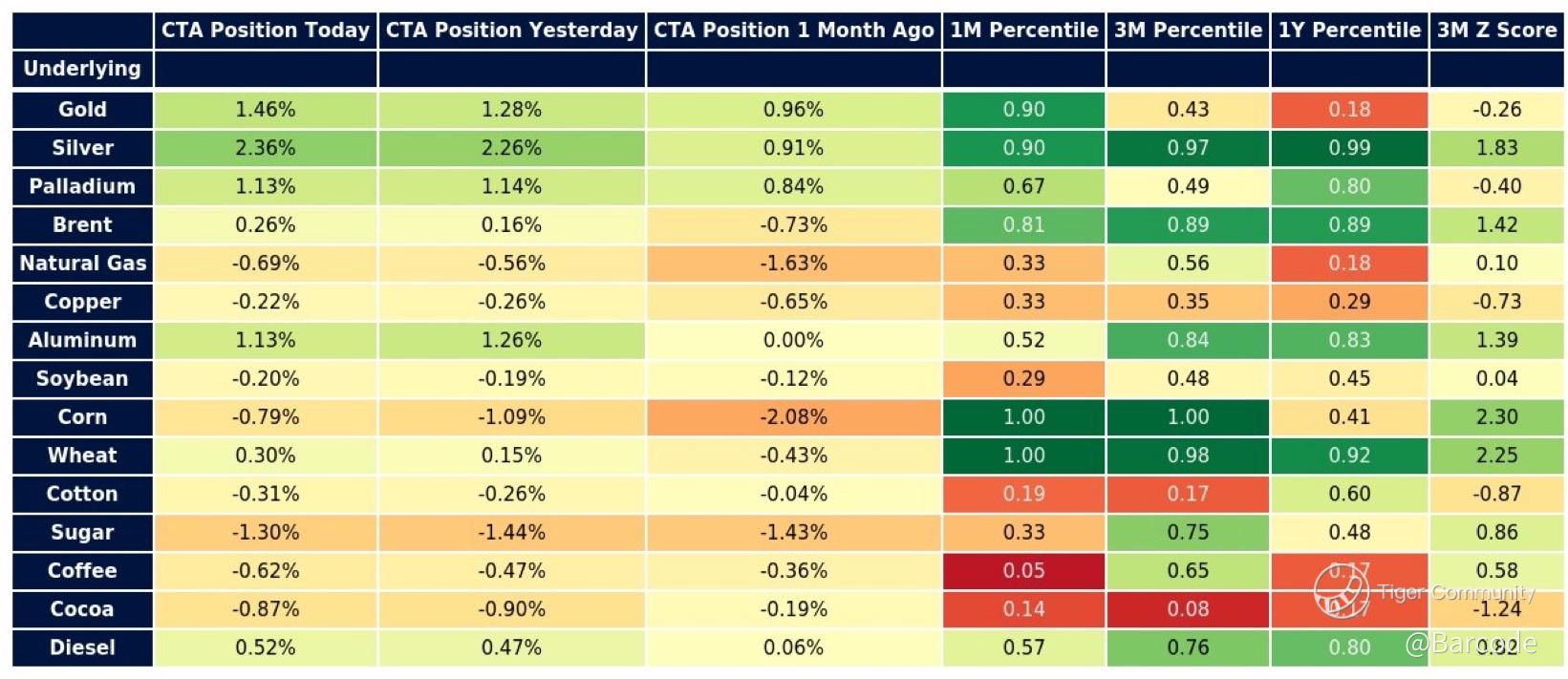
Task: Select the "1Y Percentile" column header
Action: [x=1349, y=31]
